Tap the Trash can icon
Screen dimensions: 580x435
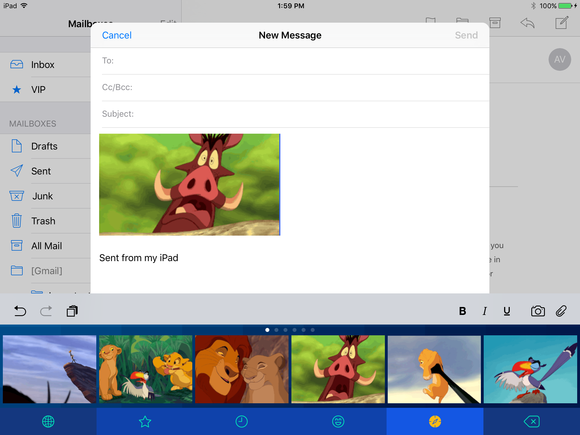17,220
